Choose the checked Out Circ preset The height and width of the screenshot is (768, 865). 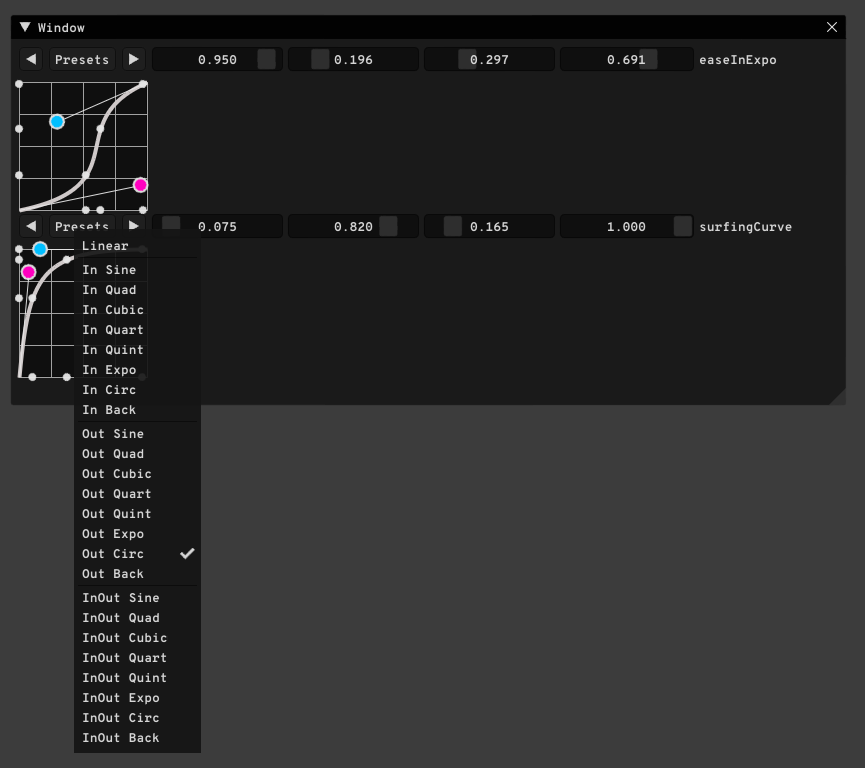pos(137,554)
